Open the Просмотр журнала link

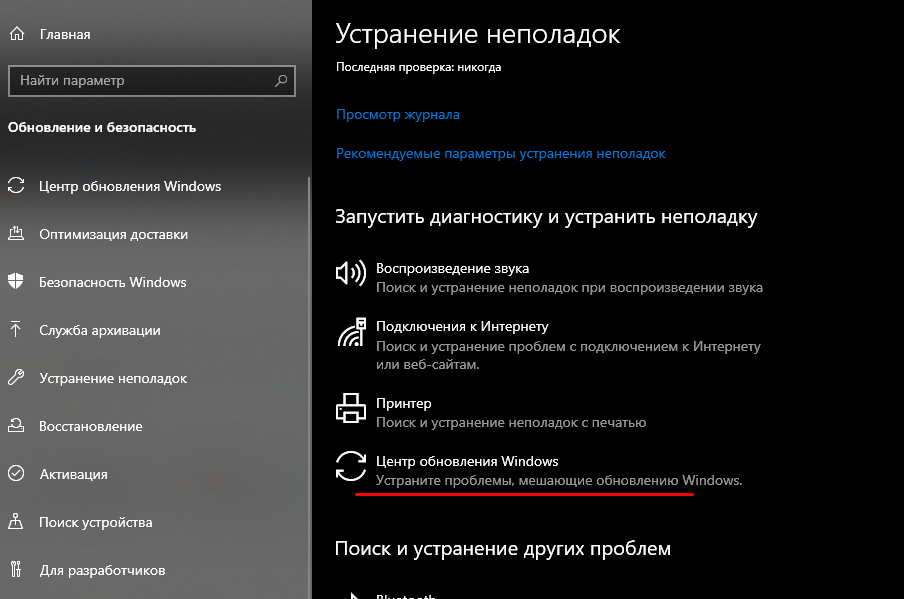pyautogui.click(x=398, y=114)
